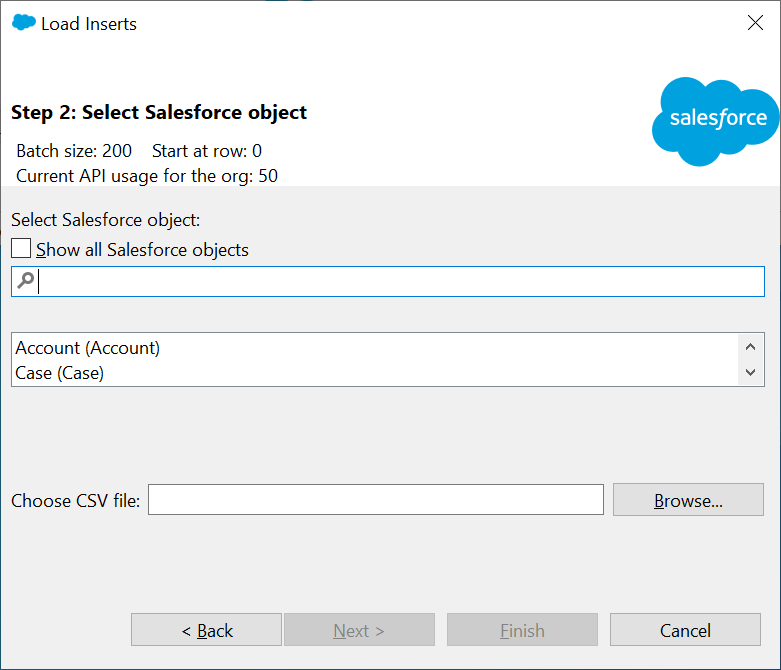Click the magnifying glass search icon
This screenshot has width=781, height=670.
pos(26,282)
